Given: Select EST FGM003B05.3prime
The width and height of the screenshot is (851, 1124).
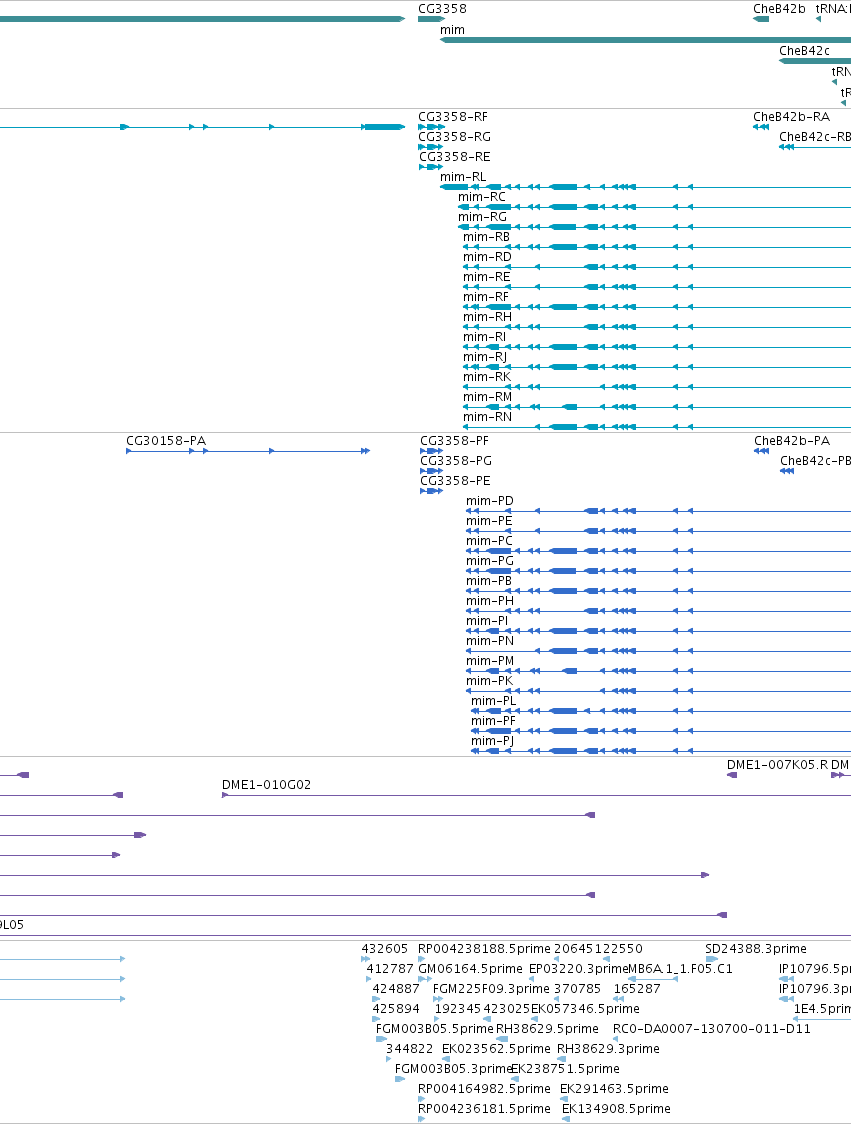Looking at the screenshot, I should [x=454, y=1069].
